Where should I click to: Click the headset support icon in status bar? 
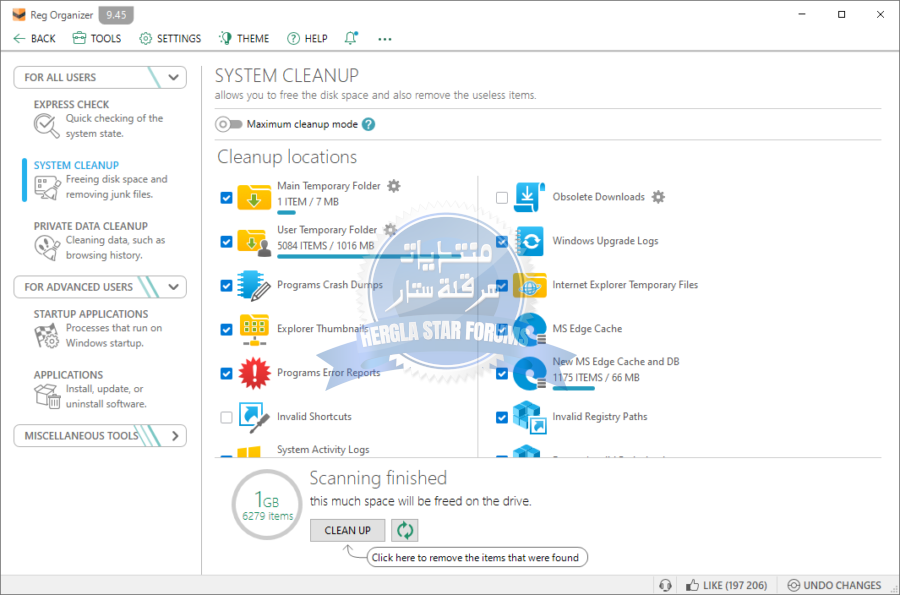(665, 585)
